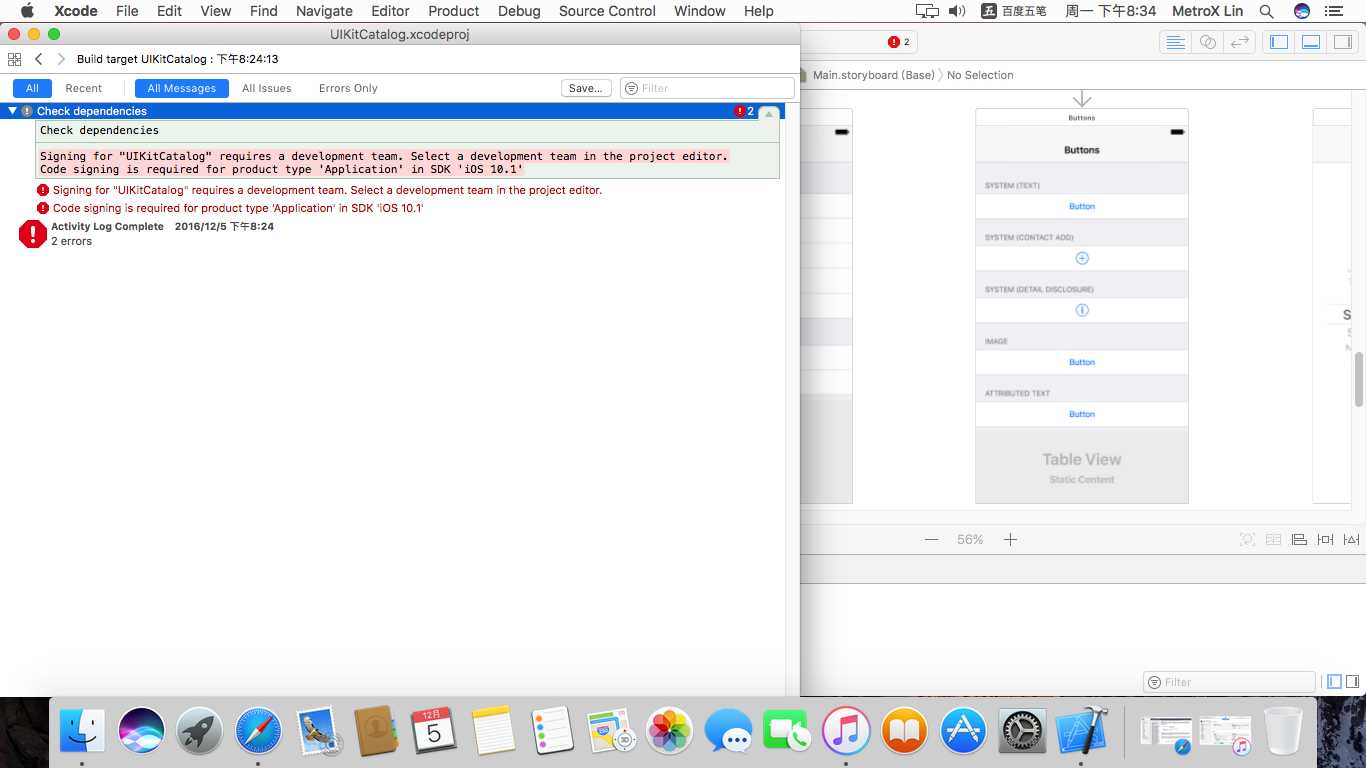Click the 56% zoom level label
The height and width of the screenshot is (768, 1366).
coord(970,539)
